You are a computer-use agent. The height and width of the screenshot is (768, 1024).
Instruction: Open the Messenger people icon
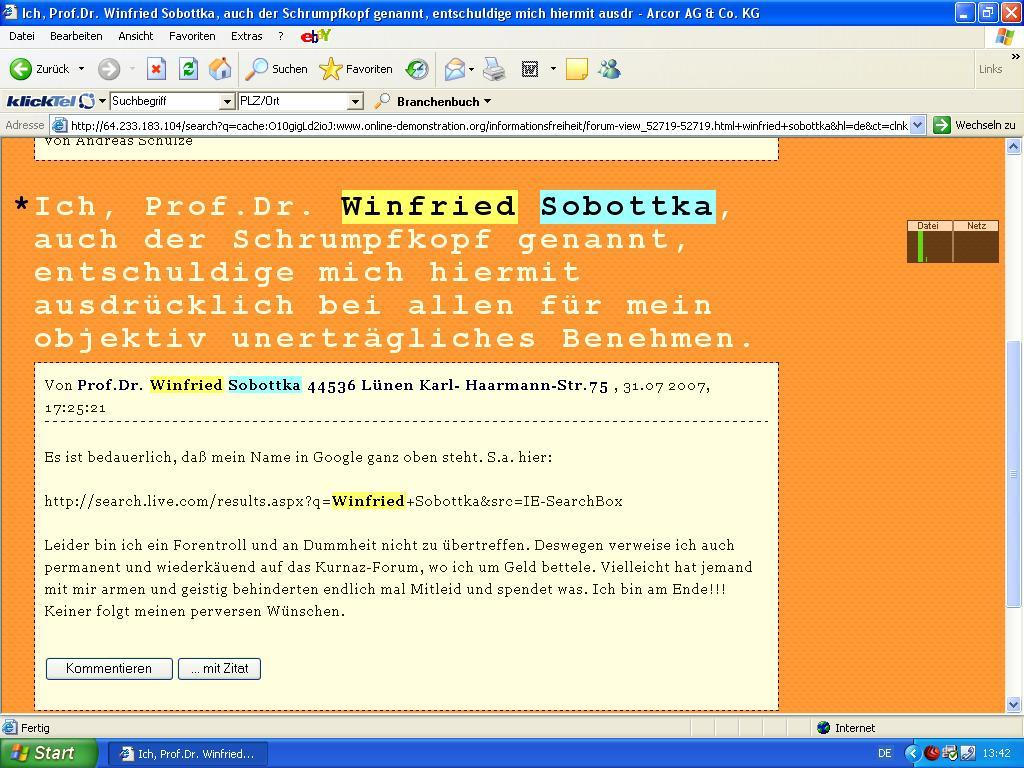click(609, 69)
